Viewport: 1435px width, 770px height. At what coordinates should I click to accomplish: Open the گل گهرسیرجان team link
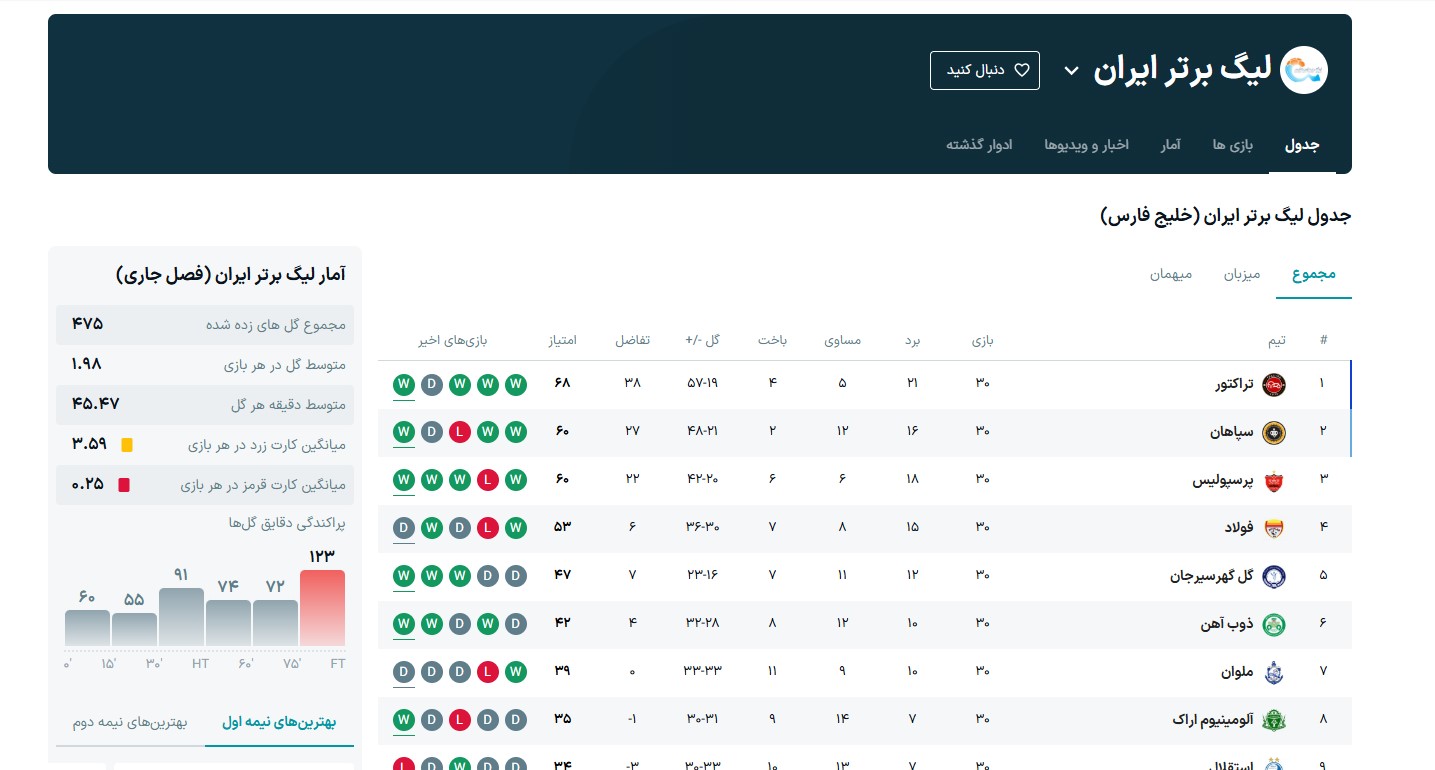pyautogui.click(x=1212, y=576)
